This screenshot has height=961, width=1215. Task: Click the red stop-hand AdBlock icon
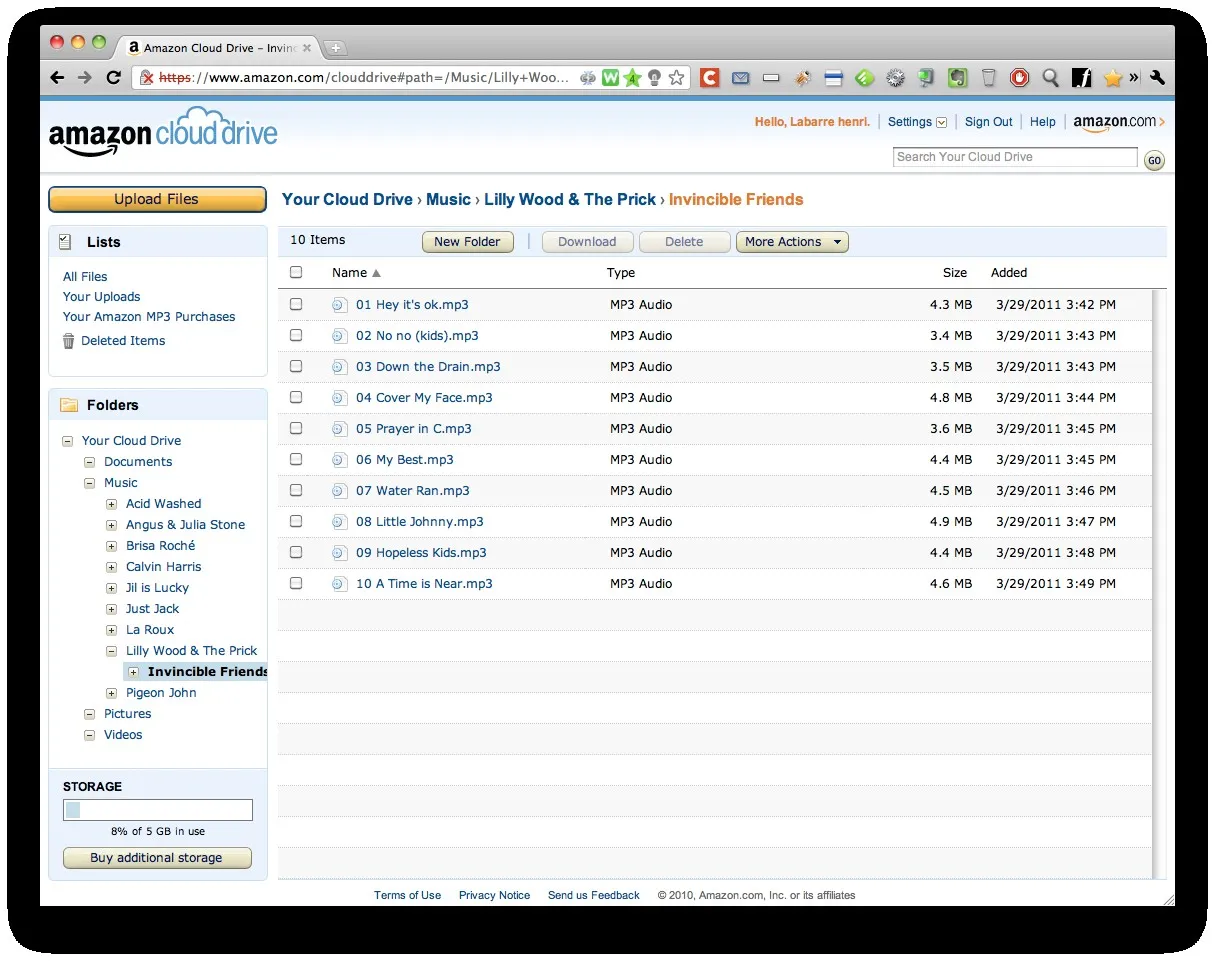[x=1019, y=77]
